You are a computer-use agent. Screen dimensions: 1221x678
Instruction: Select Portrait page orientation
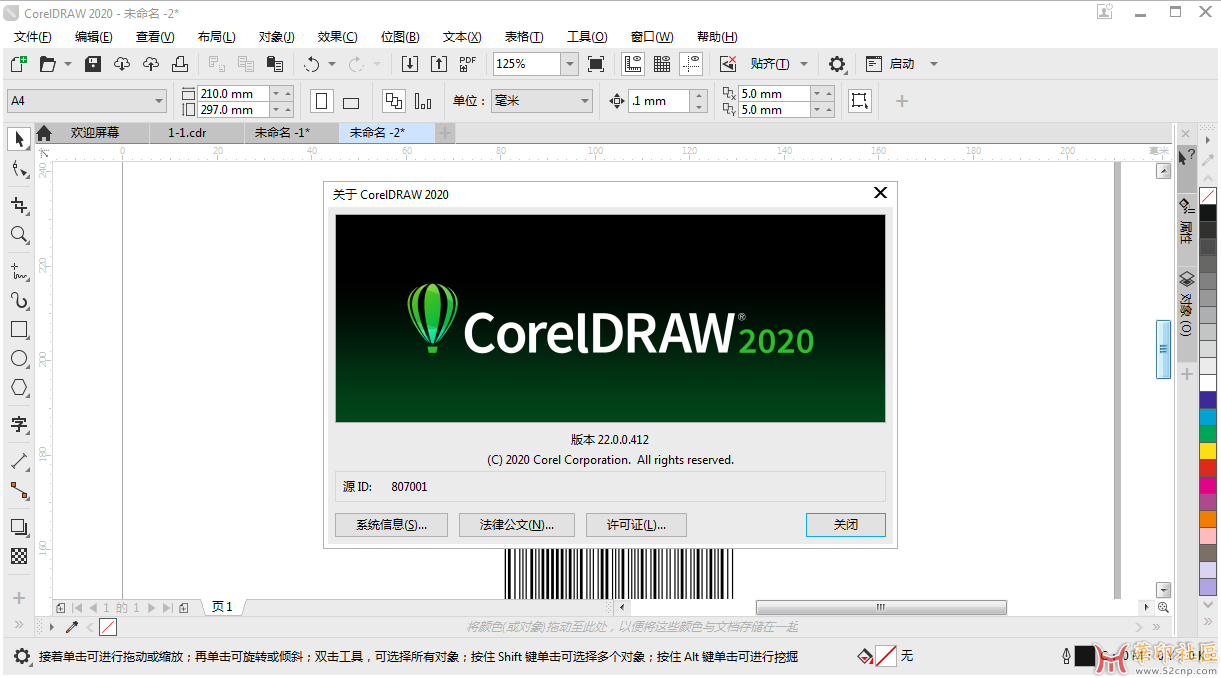(322, 101)
